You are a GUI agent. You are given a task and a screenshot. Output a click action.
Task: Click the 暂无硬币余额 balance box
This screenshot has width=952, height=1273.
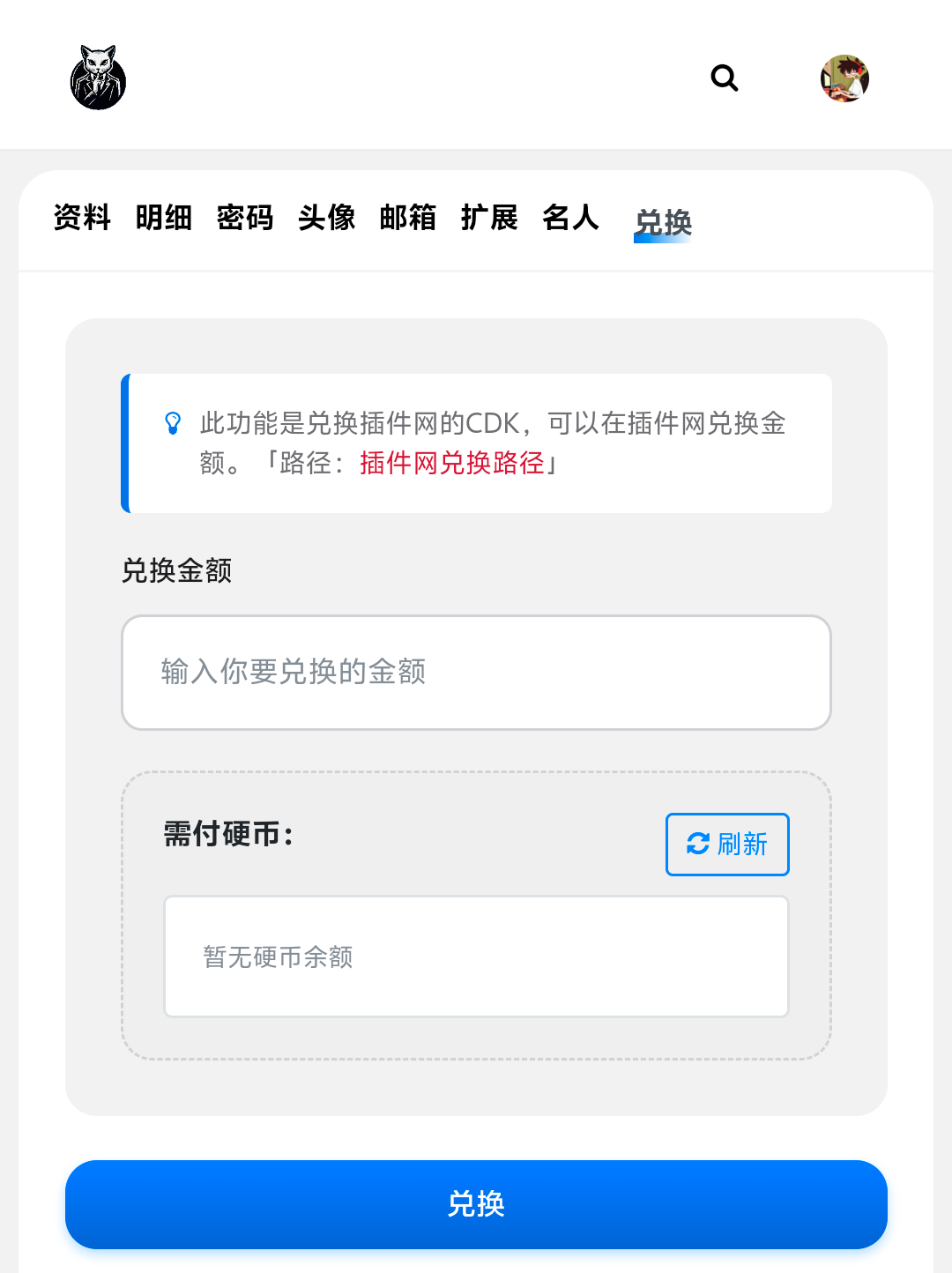[476, 957]
